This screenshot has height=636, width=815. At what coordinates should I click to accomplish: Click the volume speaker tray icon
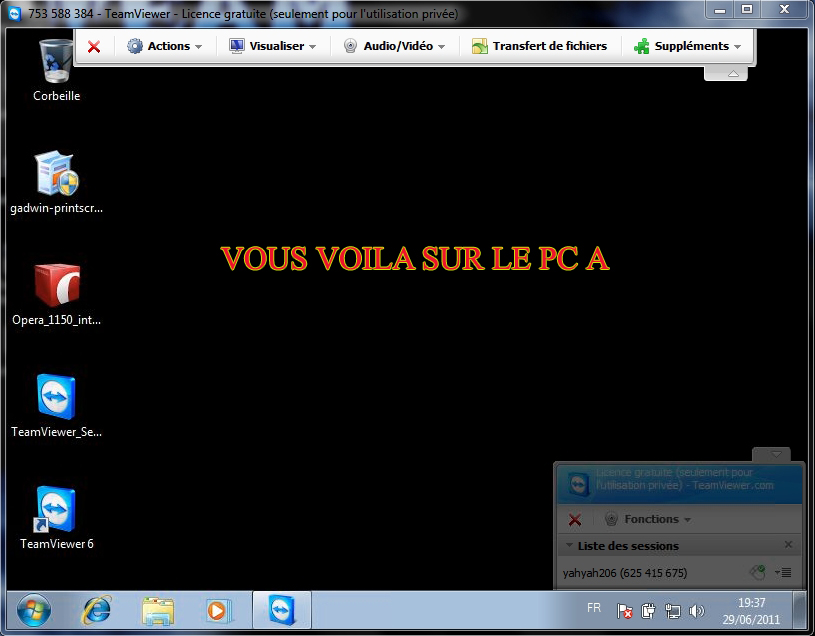pos(696,611)
